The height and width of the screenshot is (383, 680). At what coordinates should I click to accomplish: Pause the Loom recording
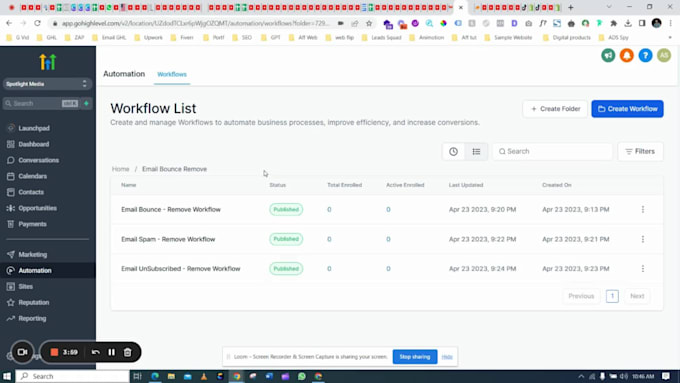click(x=111, y=352)
